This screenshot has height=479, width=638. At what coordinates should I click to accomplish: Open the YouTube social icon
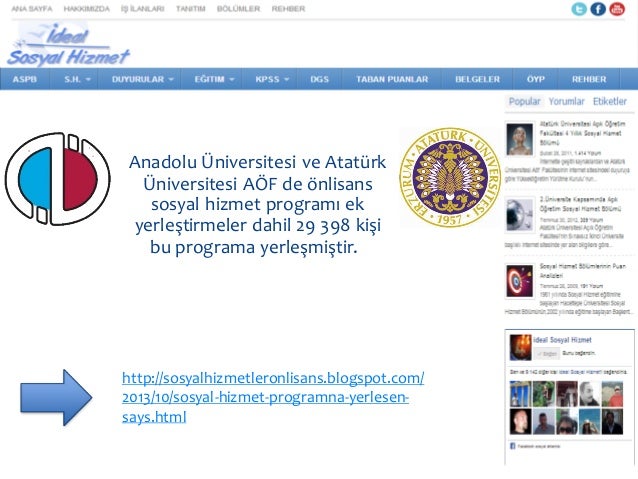[x=617, y=9]
